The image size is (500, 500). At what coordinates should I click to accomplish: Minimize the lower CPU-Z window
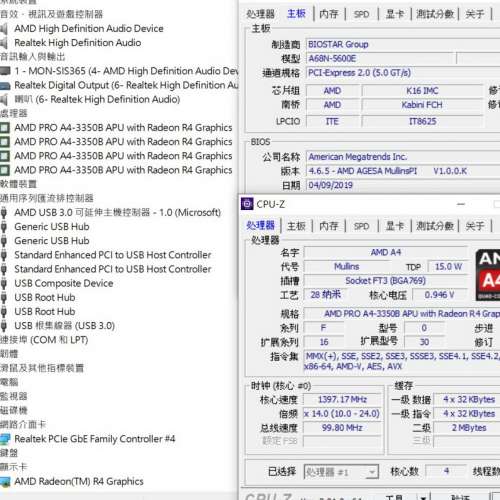point(461,204)
